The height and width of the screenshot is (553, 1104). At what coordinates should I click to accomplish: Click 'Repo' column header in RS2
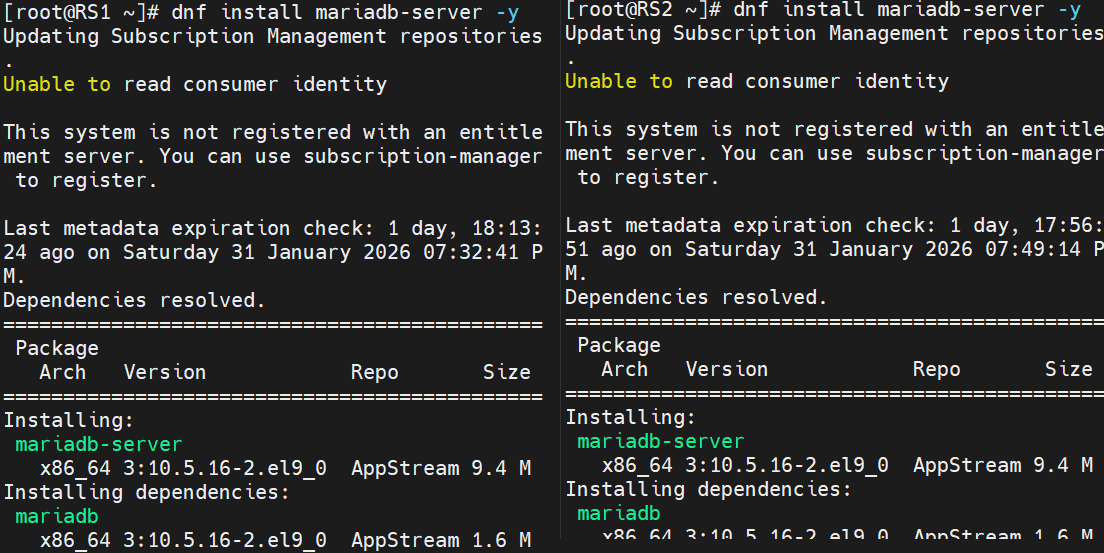pyautogui.click(x=936, y=368)
